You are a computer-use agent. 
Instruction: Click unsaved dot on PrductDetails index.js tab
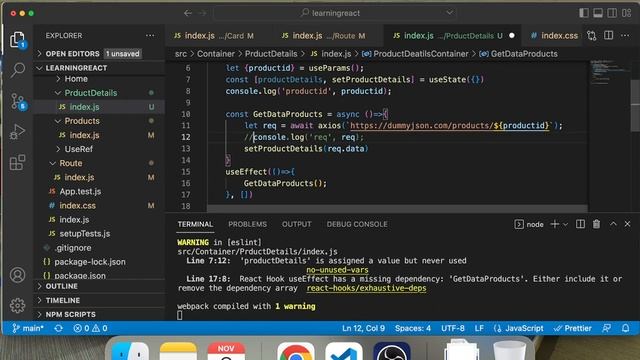pos(512,36)
